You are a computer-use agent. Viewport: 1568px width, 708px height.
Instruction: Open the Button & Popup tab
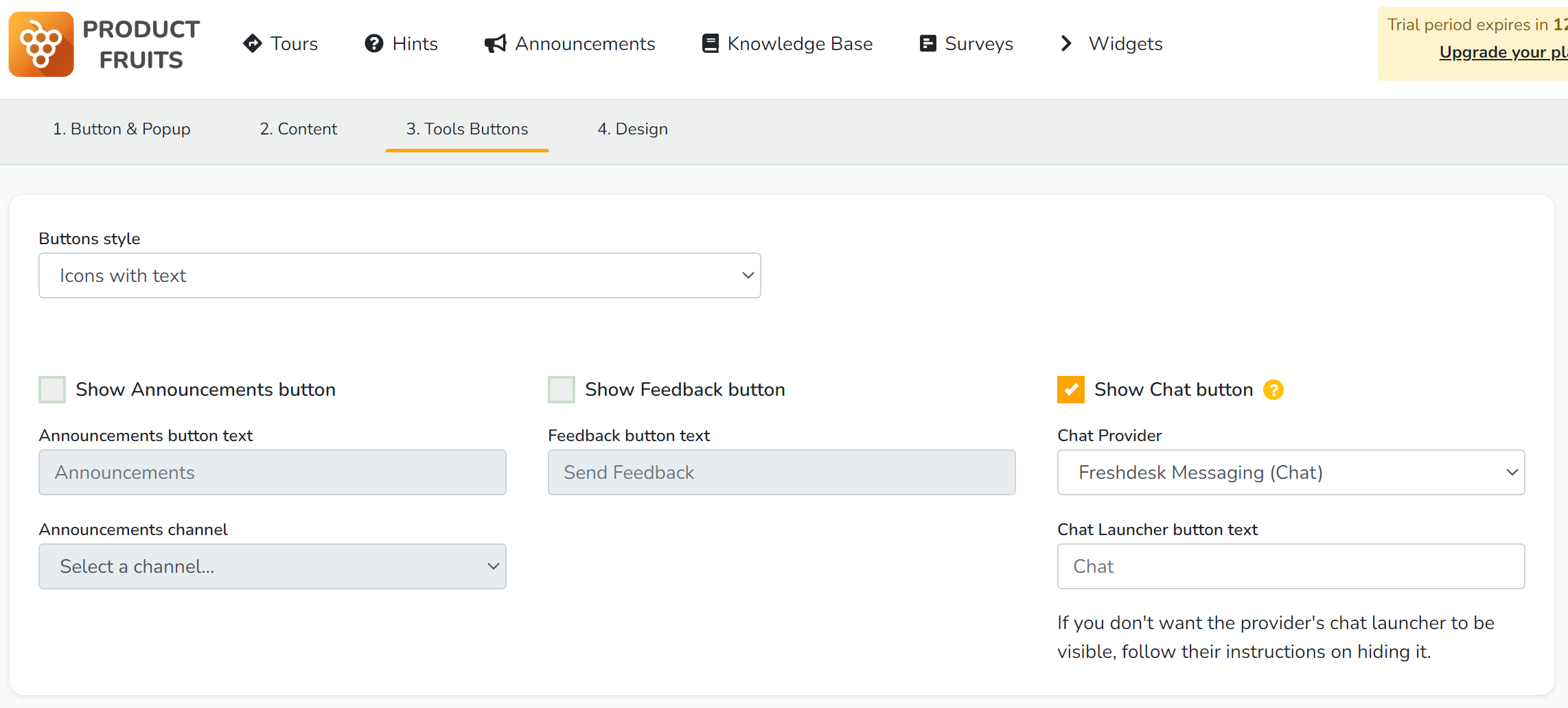(122, 129)
